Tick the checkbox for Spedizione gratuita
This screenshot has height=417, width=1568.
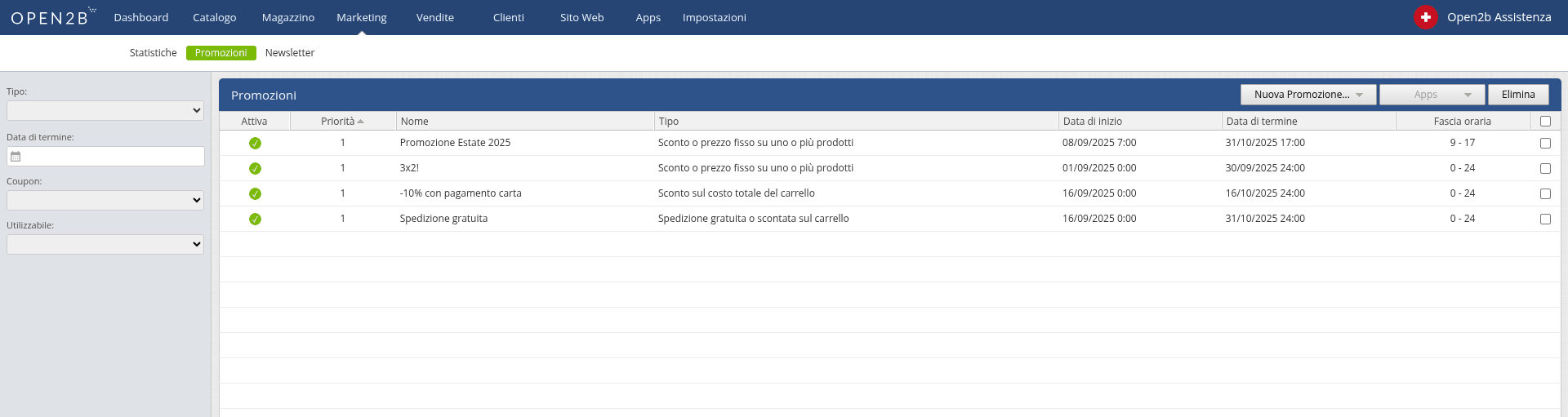click(x=1544, y=220)
